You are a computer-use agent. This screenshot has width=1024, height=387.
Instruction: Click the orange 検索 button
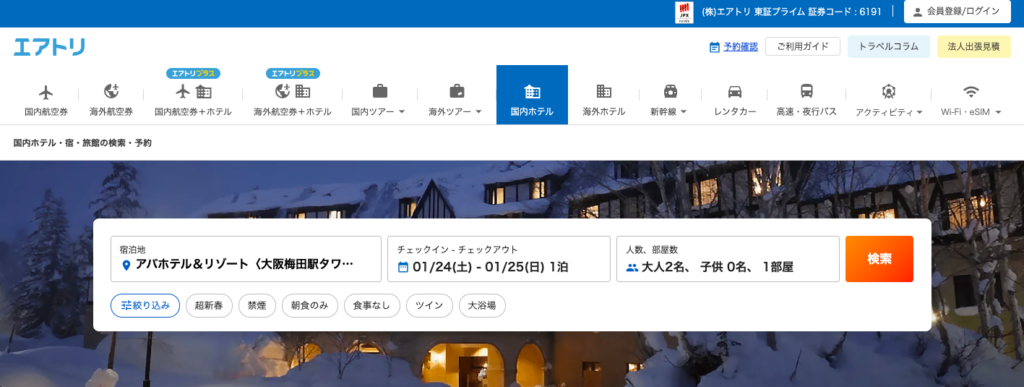tap(879, 259)
